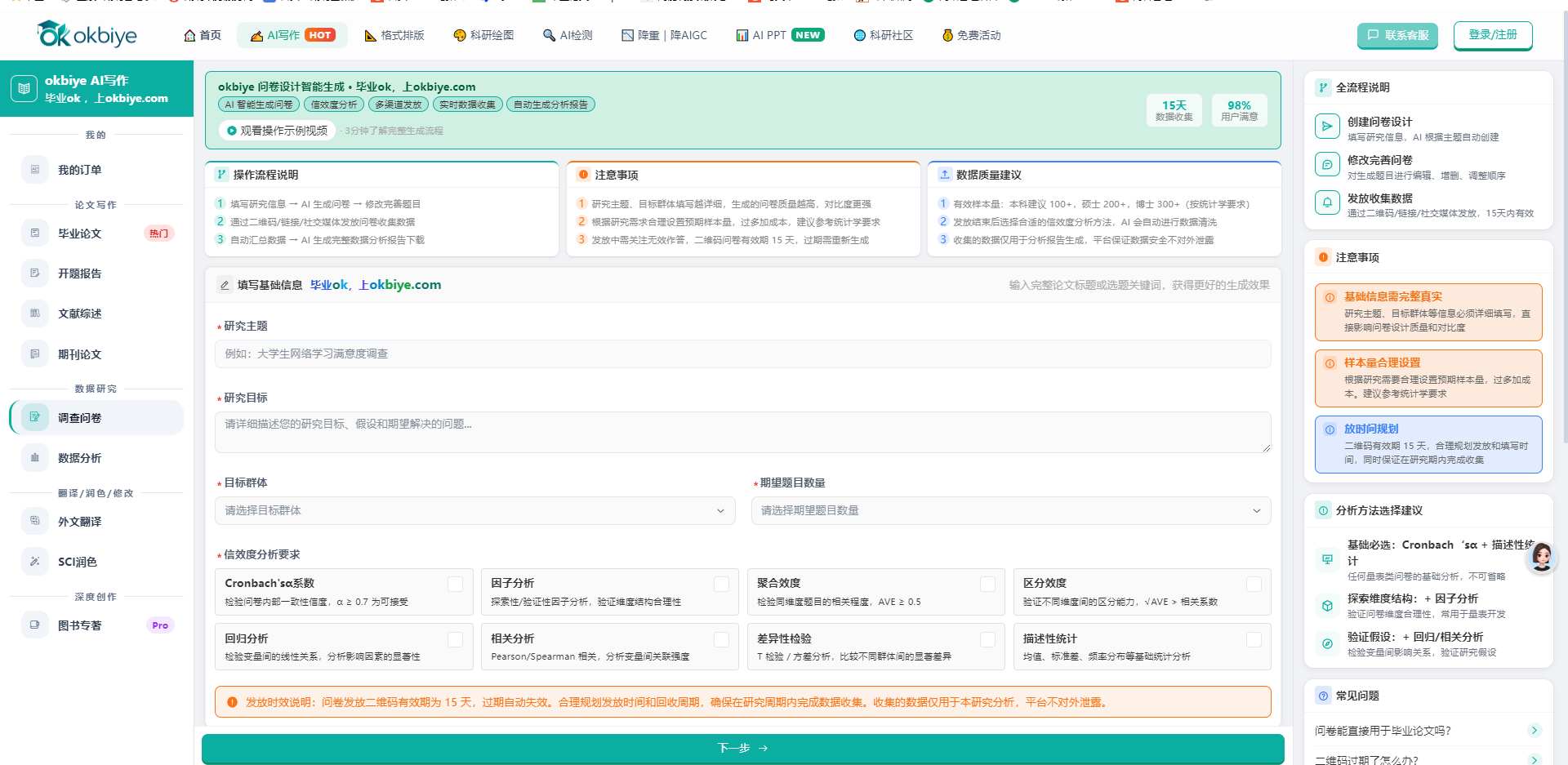Viewport: 1568px width, 765px height.
Task: Click the 15天 数据收集 stat
Action: click(x=1174, y=110)
